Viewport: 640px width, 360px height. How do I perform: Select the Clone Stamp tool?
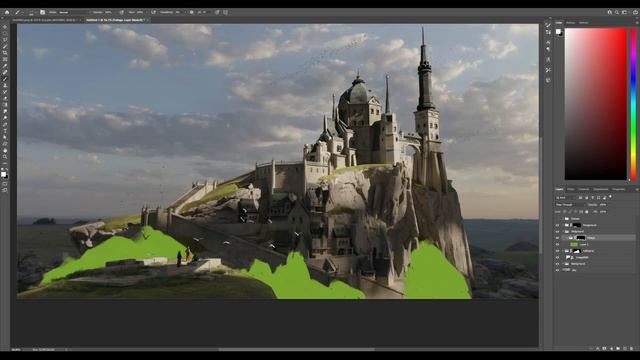click(x=5, y=85)
